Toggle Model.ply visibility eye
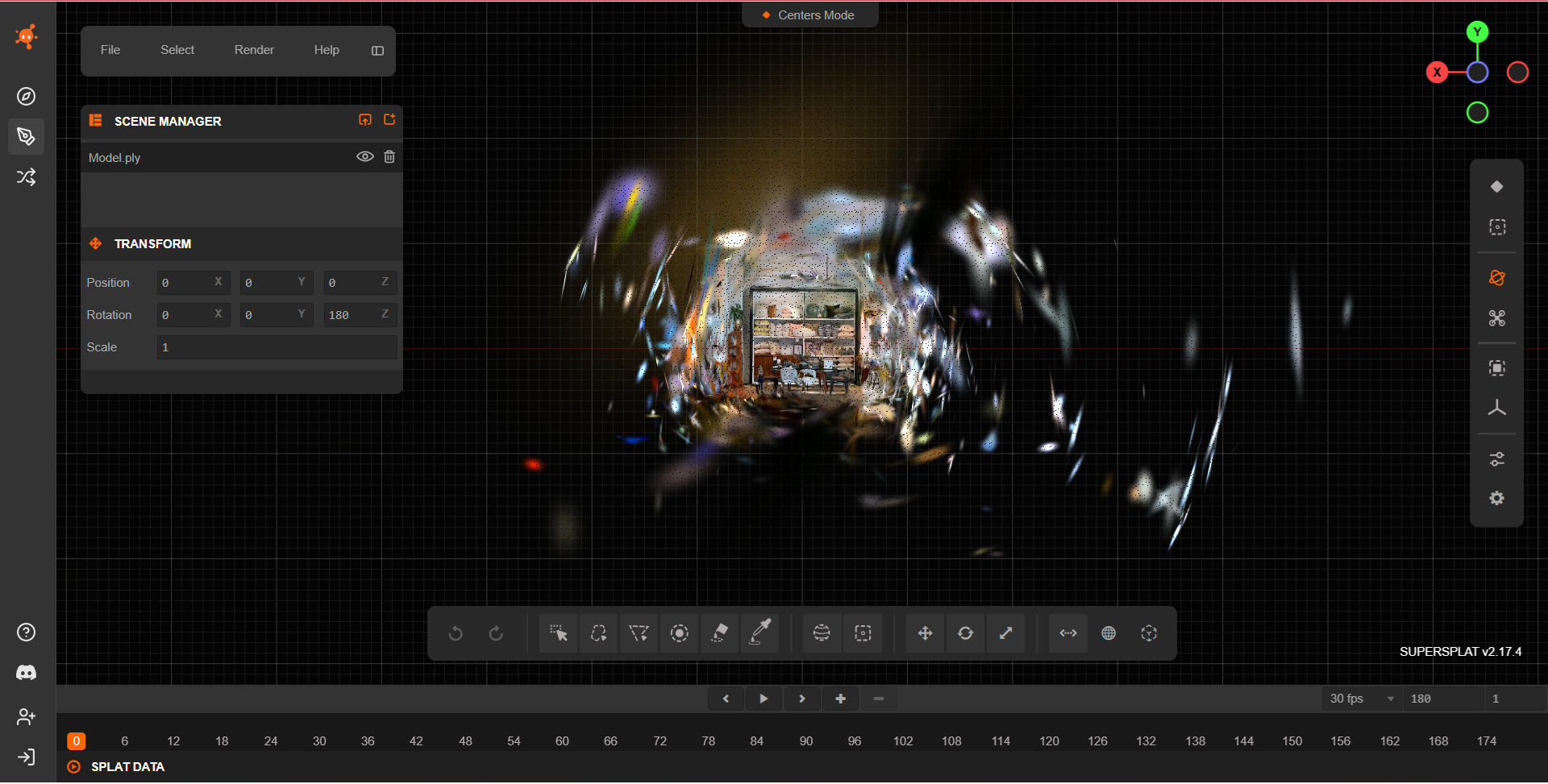Image resolution: width=1548 pixels, height=784 pixels. point(365,157)
